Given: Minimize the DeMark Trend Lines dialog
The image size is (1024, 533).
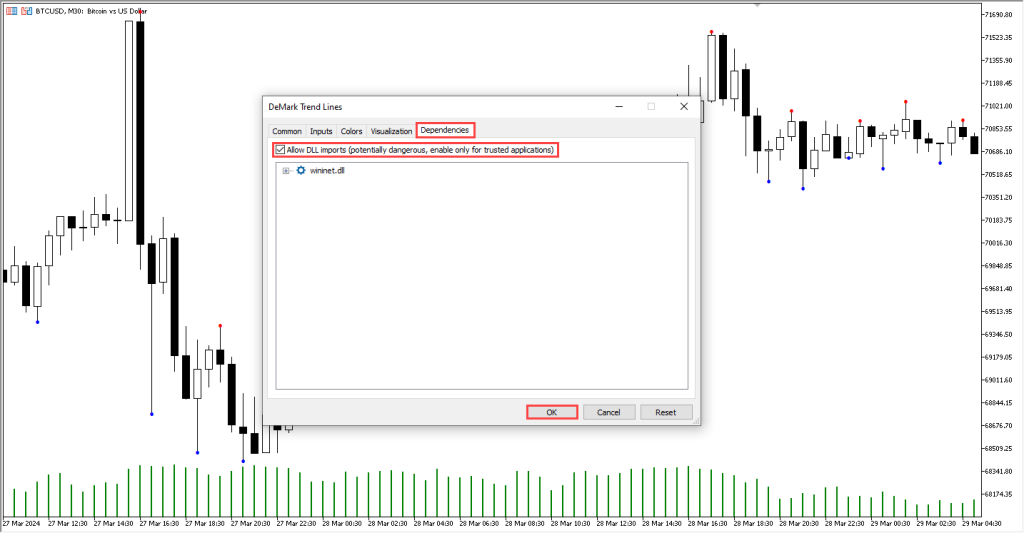Looking at the screenshot, I should (x=619, y=106).
